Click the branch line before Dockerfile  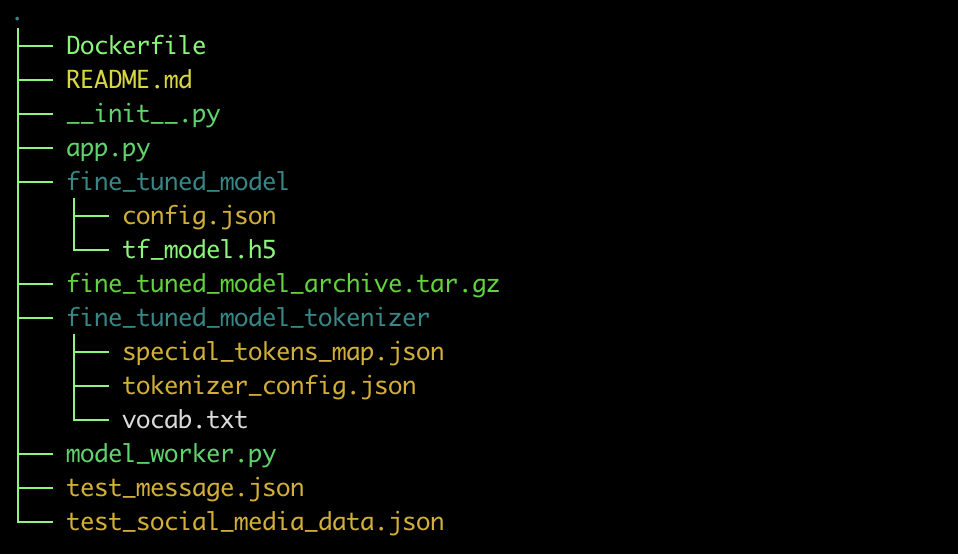pyautogui.click(x=35, y=46)
